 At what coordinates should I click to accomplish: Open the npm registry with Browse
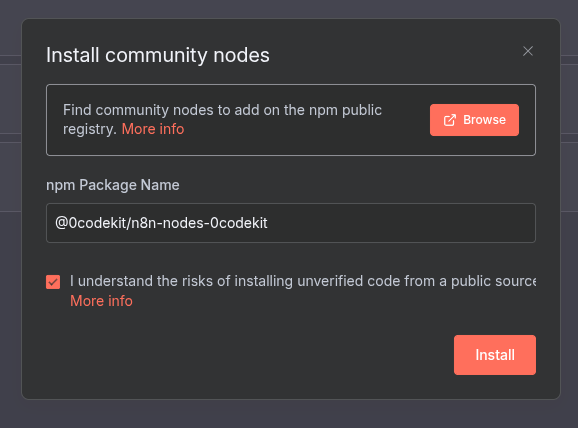pos(474,120)
